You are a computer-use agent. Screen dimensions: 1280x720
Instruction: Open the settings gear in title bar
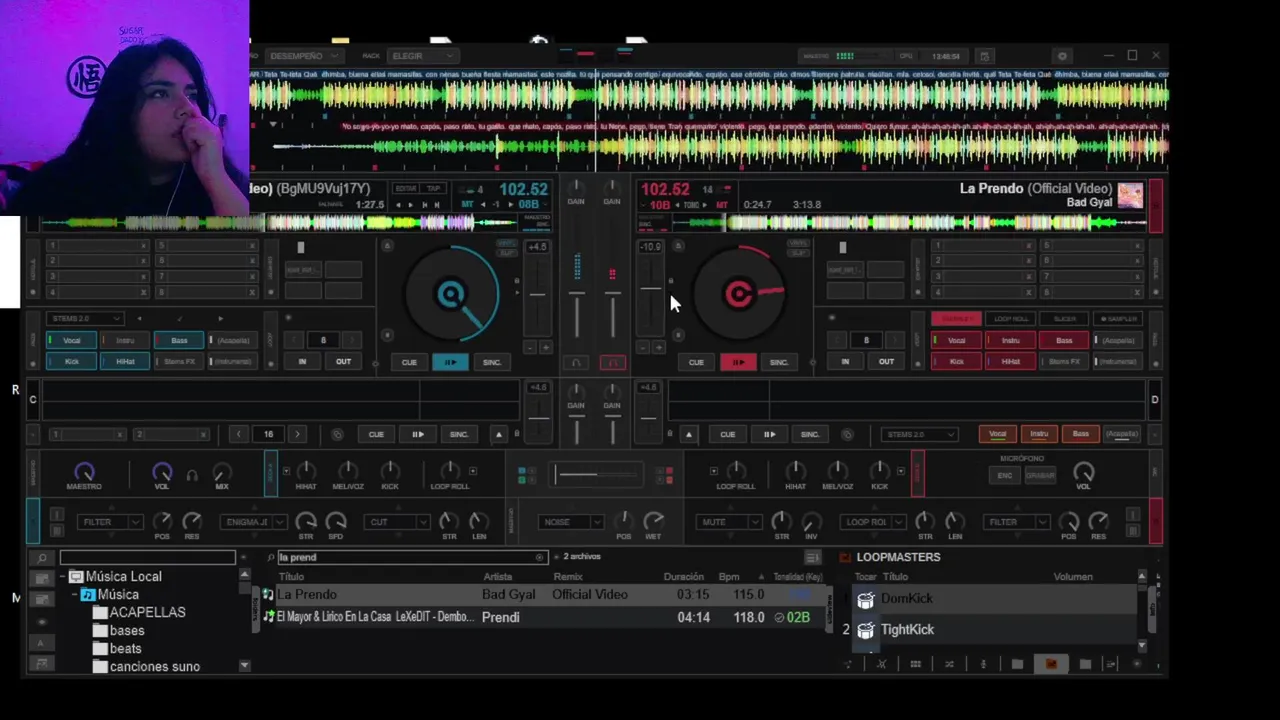click(1062, 56)
